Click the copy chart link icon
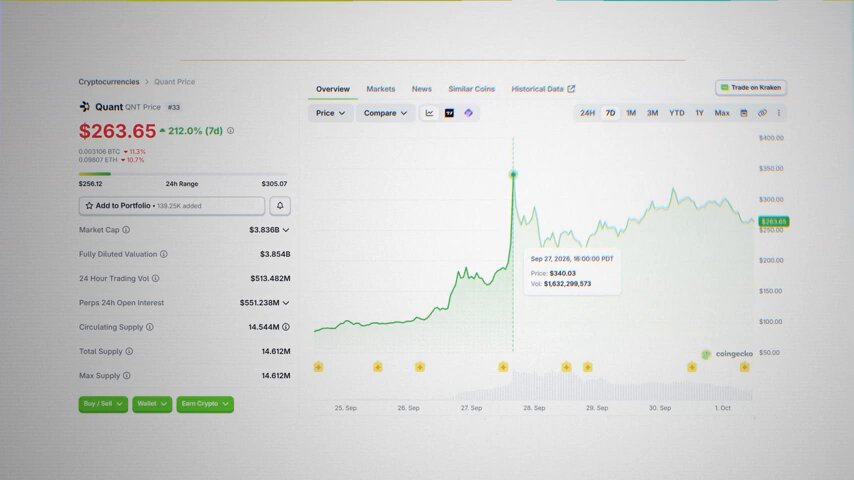The width and height of the screenshot is (854, 480). pyautogui.click(x=762, y=113)
